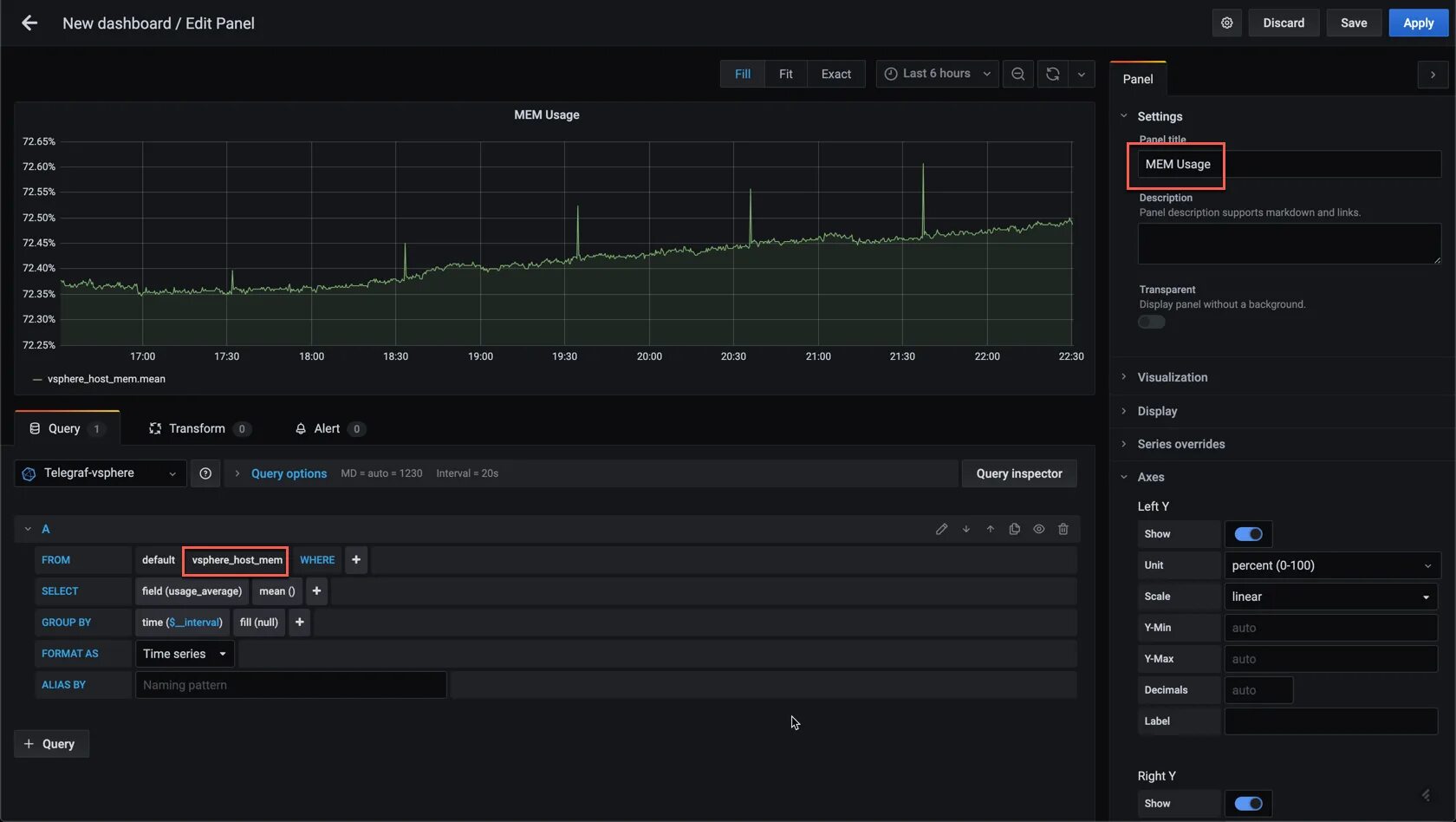Screen dimensions: 1456x822
Task: Go back using the arrow icon
Action: (29, 23)
